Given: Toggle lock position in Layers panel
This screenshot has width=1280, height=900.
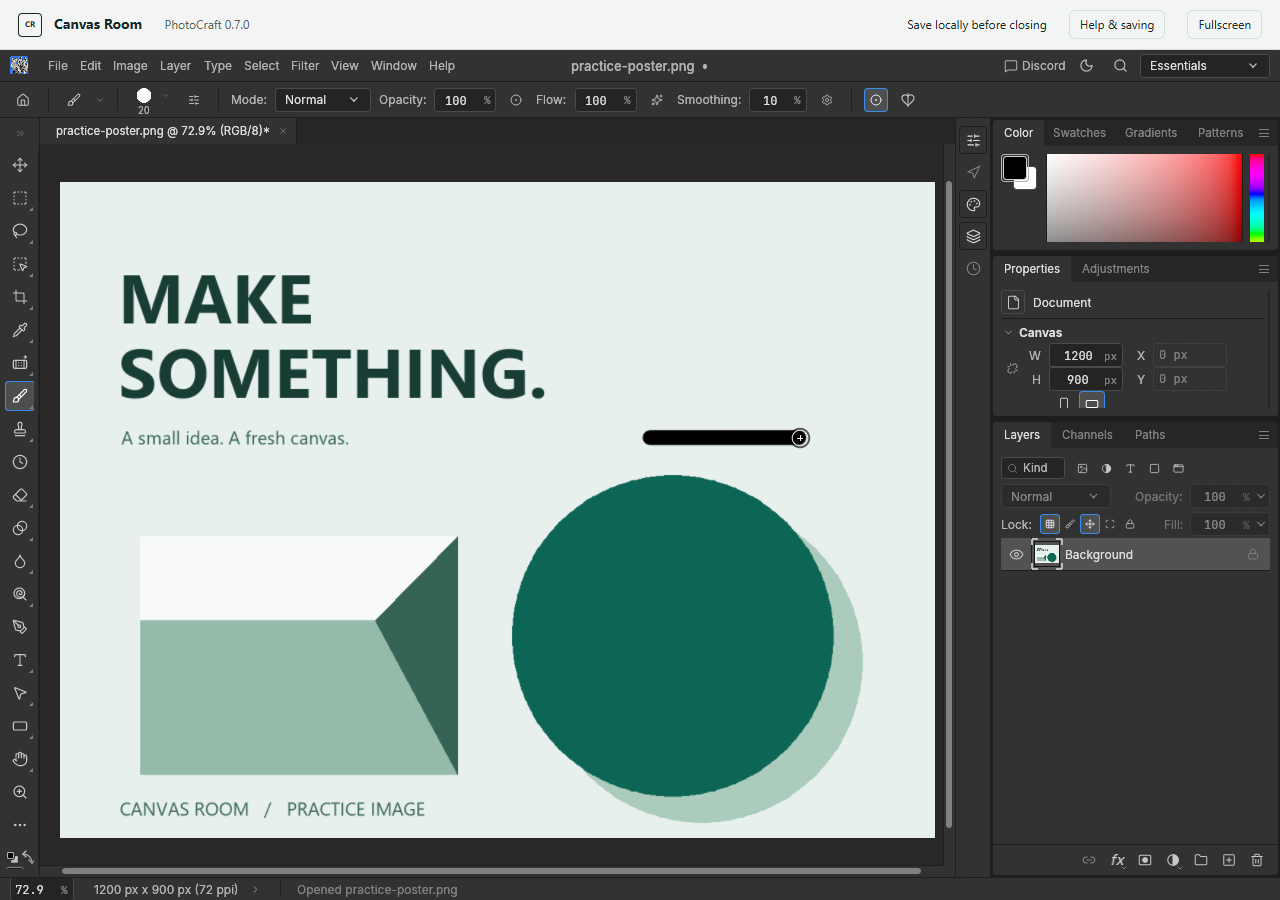Looking at the screenshot, I should pyautogui.click(x=1090, y=524).
